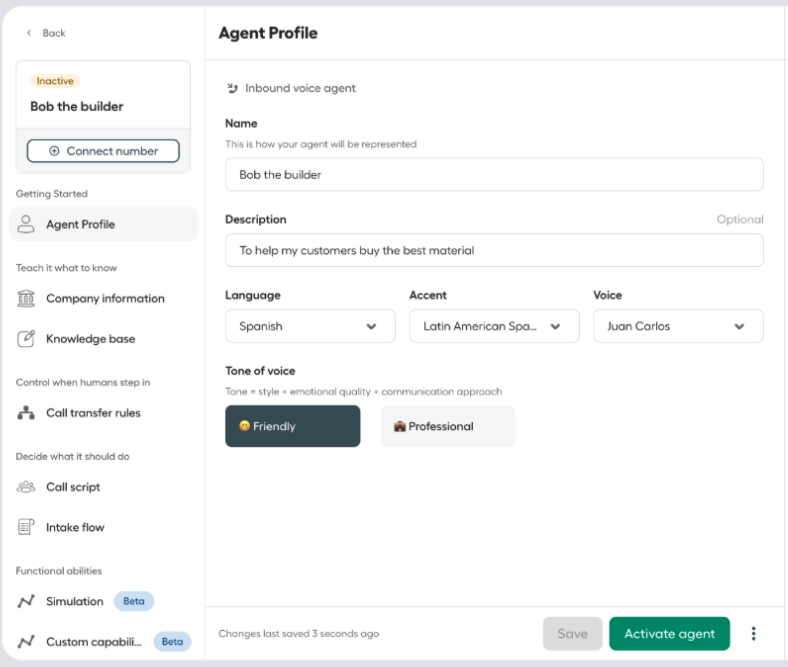Click the 'Tone of voice' heading
The image size is (788, 667).
click(x=260, y=371)
